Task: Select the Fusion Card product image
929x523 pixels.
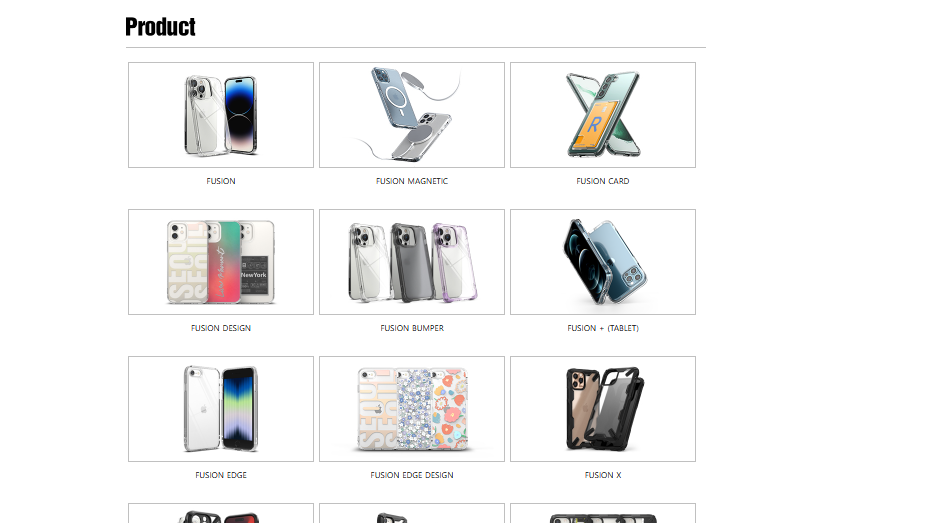Action: click(x=603, y=115)
